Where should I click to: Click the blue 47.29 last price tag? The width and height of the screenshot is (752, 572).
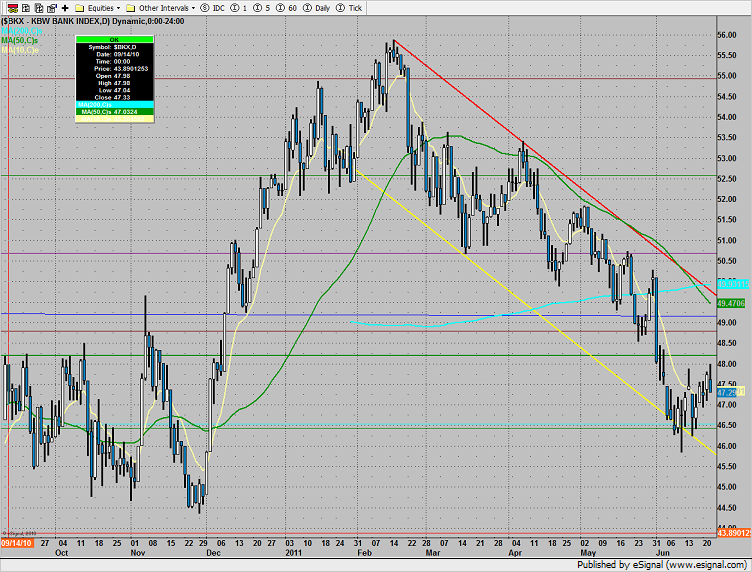[727, 392]
